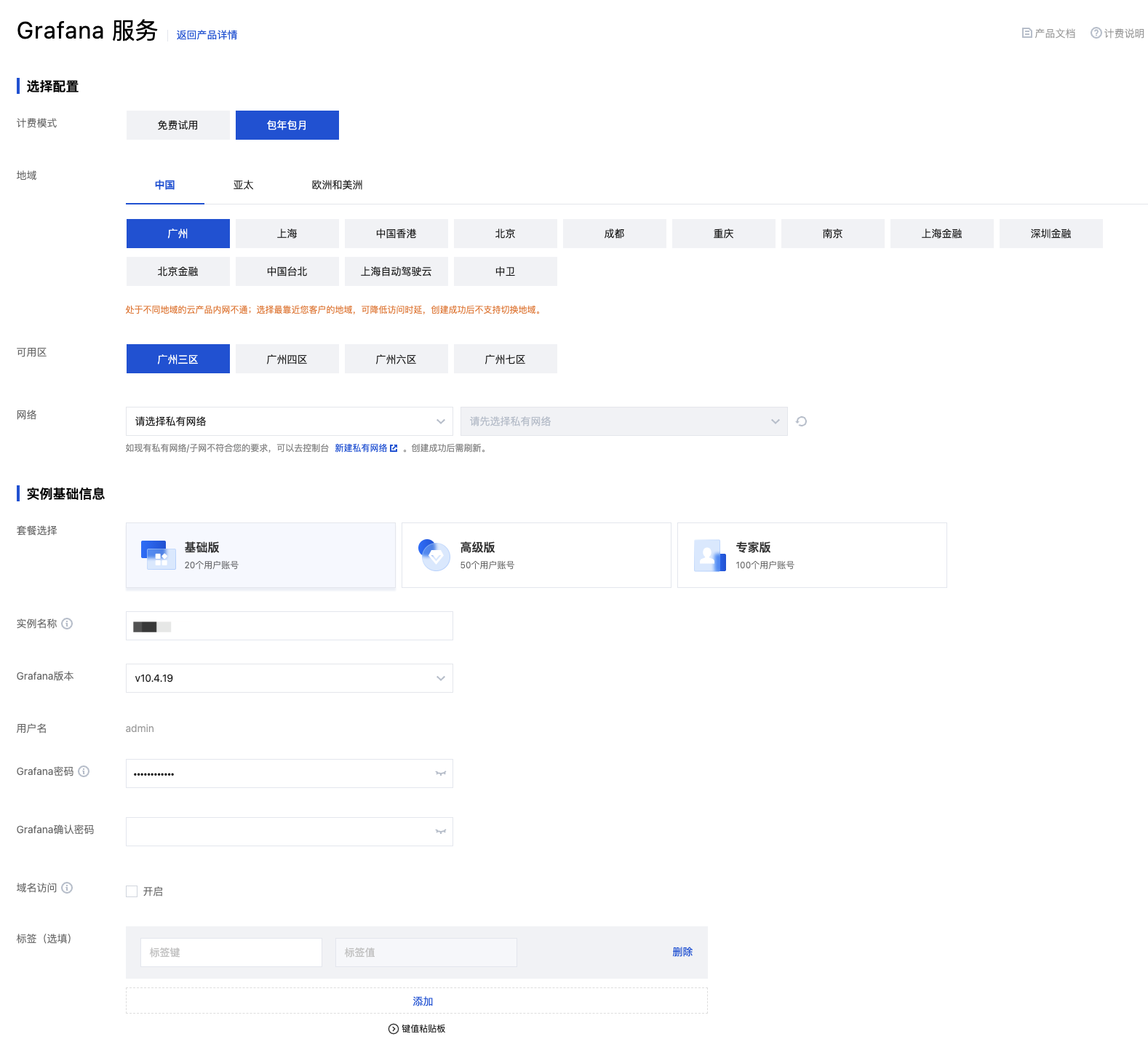This screenshot has width=1148, height=1042.
Task: Click the 键值粘贴板 clipboard icon
Action: 394,1029
